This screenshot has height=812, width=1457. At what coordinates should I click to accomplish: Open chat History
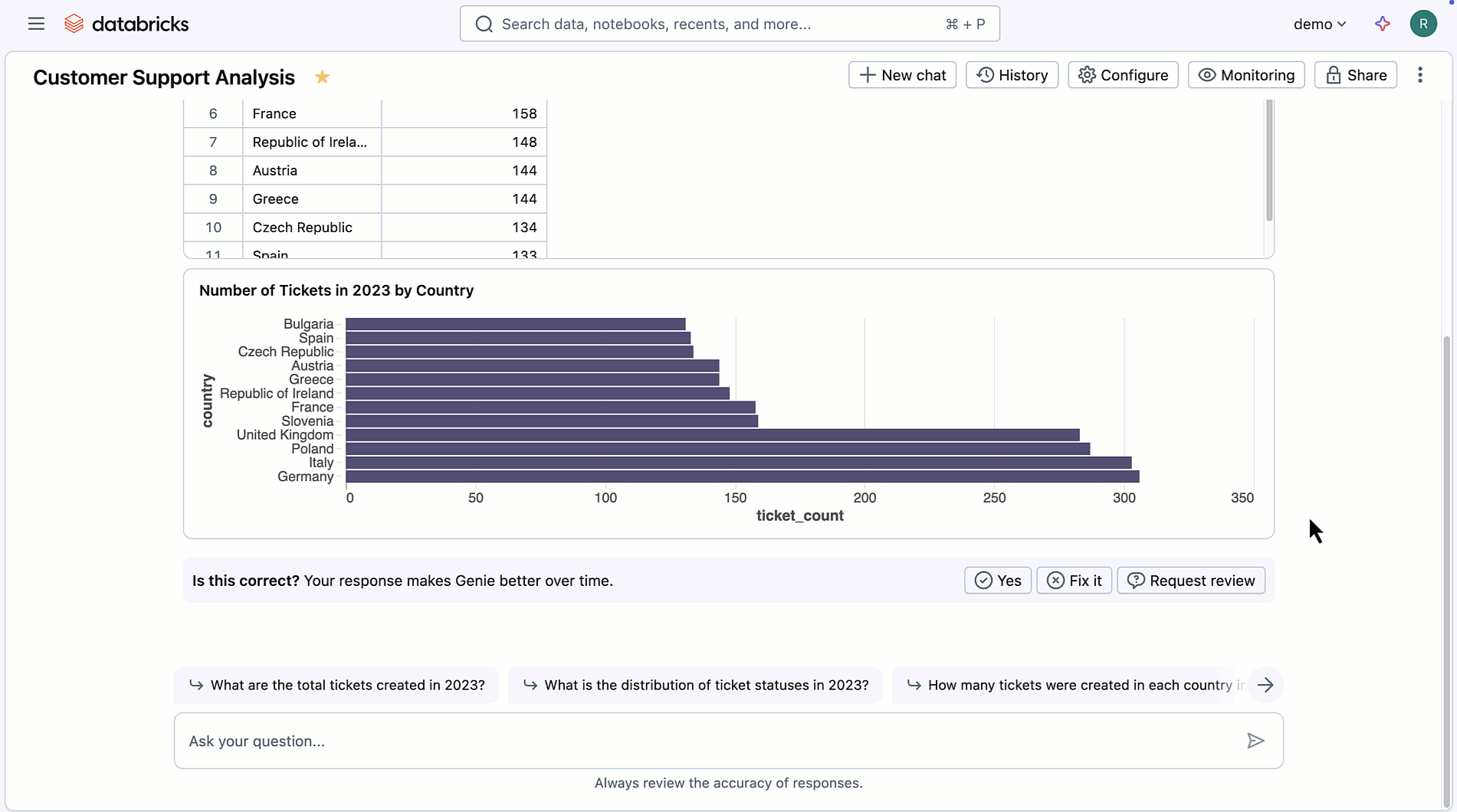click(1012, 75)
